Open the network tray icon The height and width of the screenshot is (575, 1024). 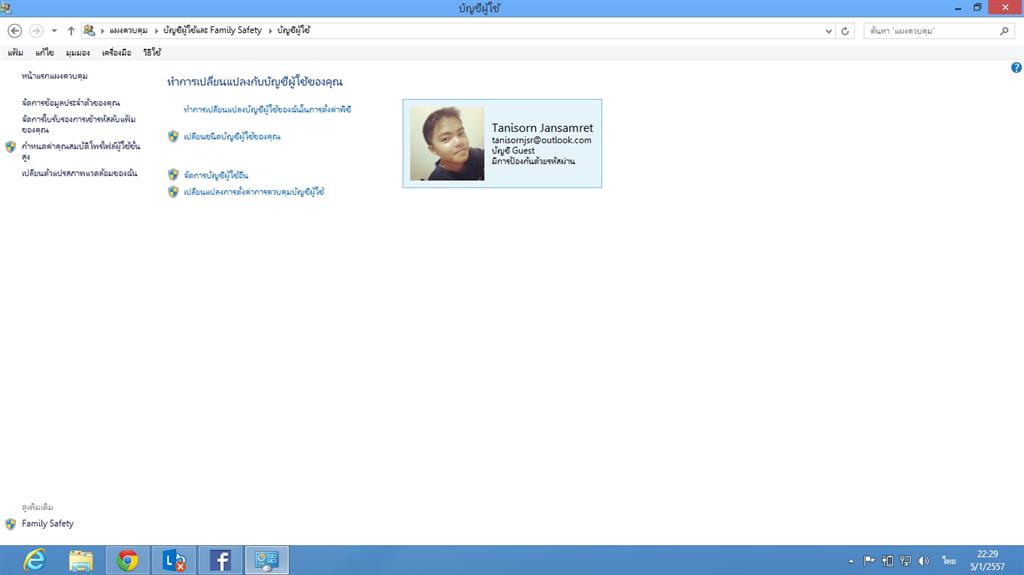click(x=905, y=561)
